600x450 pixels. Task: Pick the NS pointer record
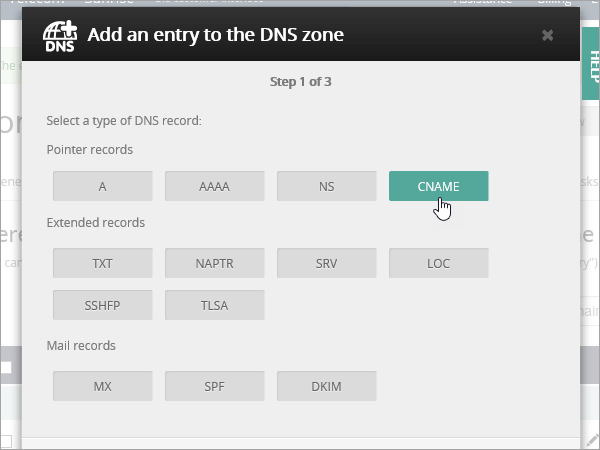(326, 186)
